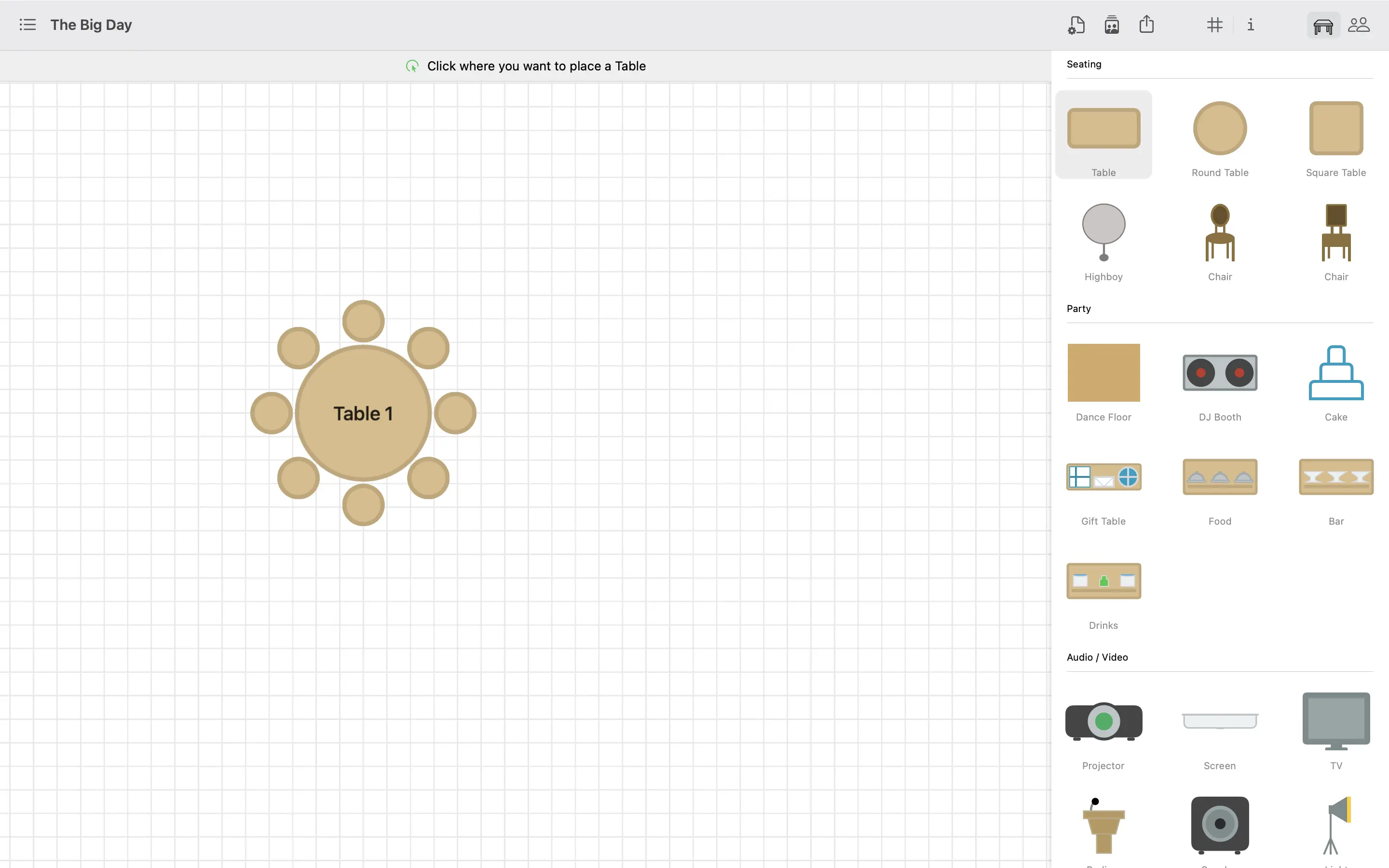Switch to the guests panel tab
Image resolution: width=1389 pixels, height=868 pixels.
click(1359, 25)
